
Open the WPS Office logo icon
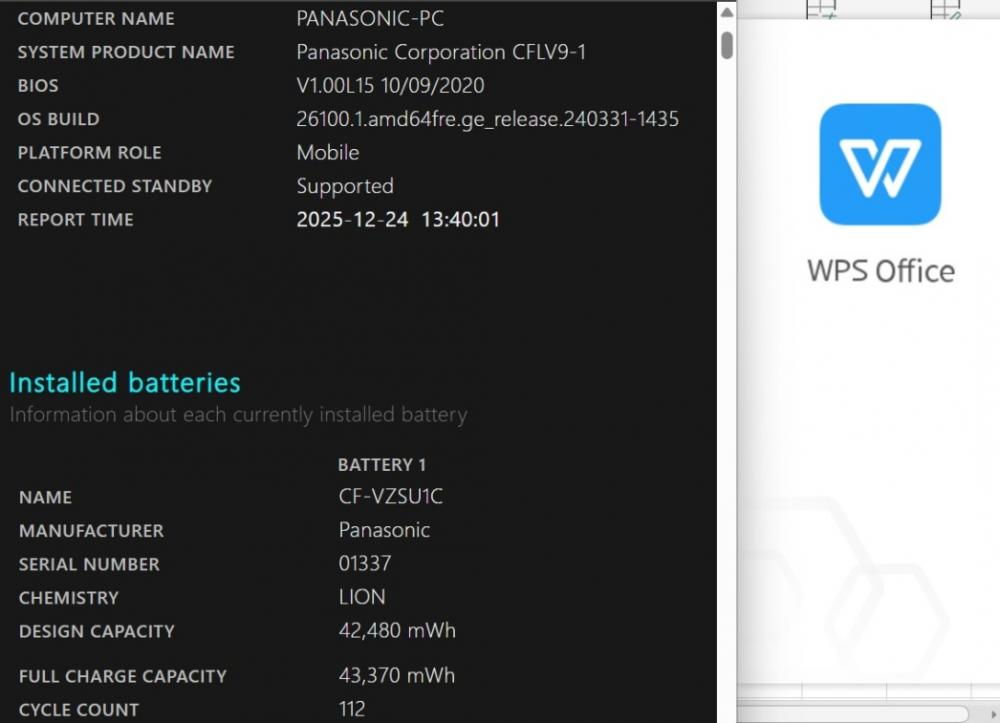[880, 164]
